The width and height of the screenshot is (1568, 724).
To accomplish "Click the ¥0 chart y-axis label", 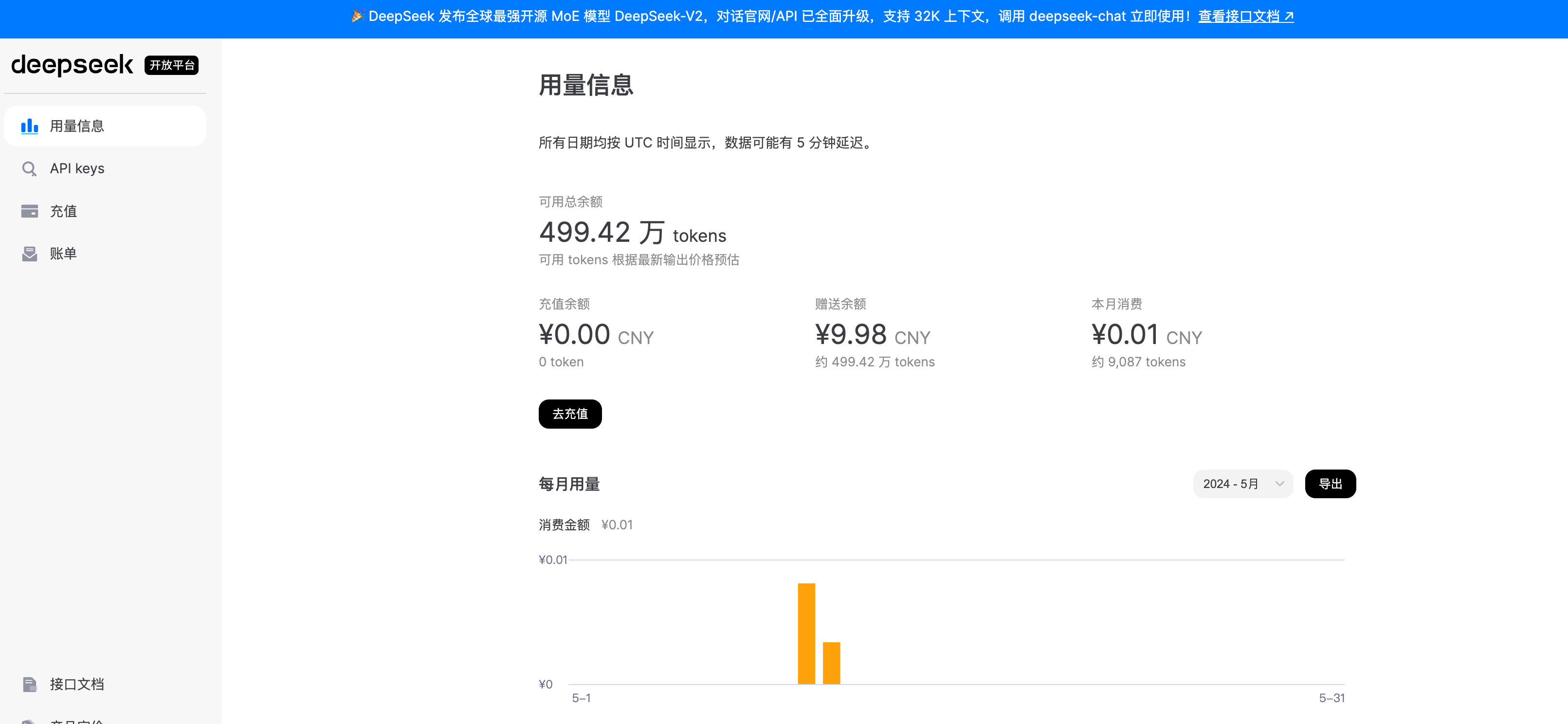I will click(x=546, y=685).
